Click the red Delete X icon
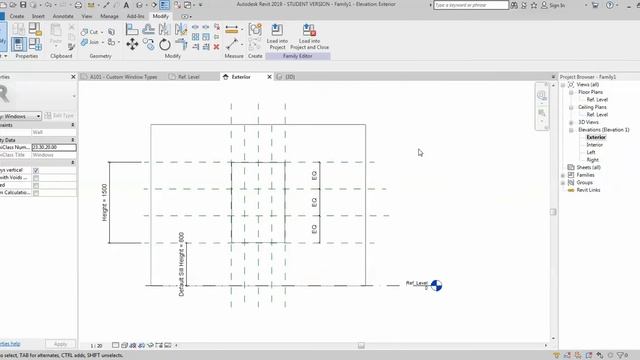This screenshot has width=640, height=360. coord(216,47)
